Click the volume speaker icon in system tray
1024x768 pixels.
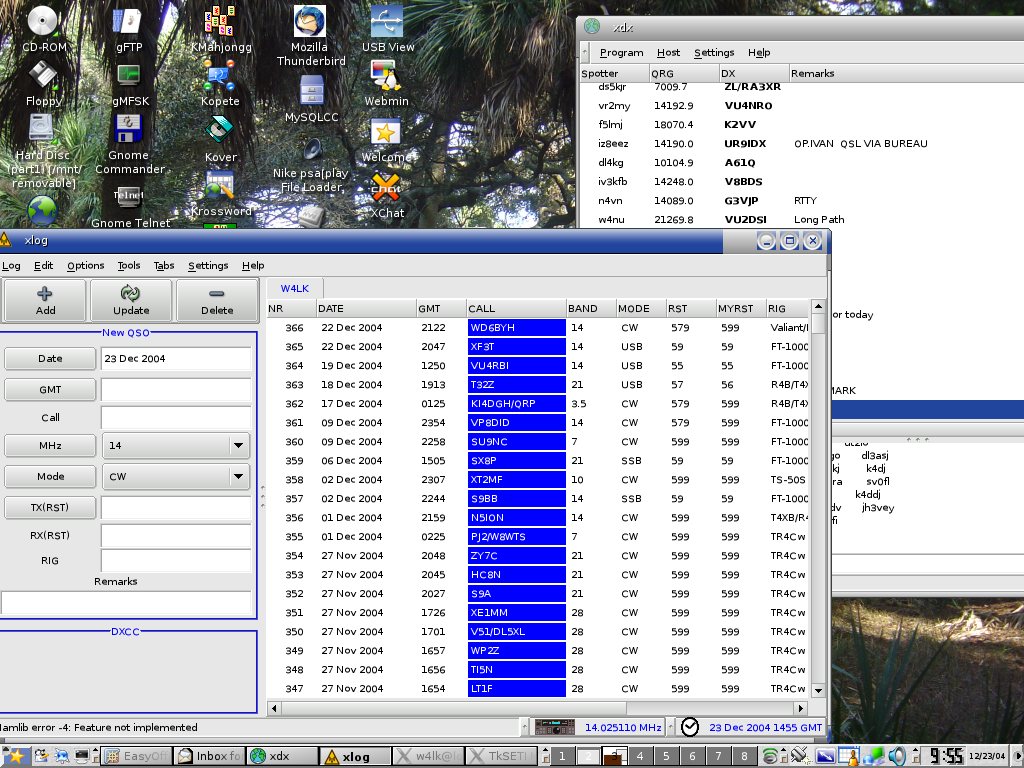[897, 756]
